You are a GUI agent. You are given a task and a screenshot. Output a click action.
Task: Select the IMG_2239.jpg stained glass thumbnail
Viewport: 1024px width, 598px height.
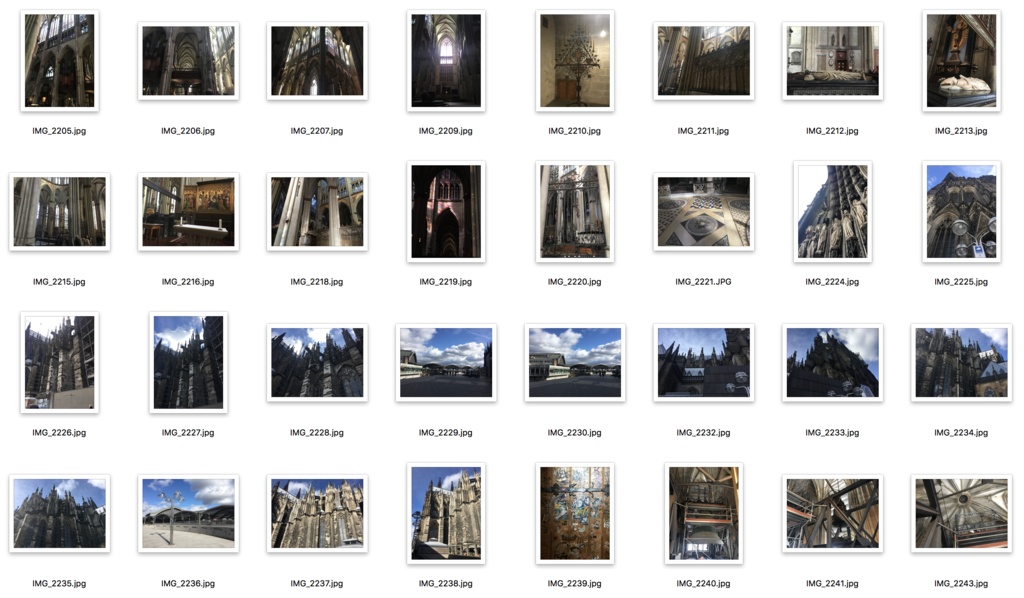pos(575,513)
